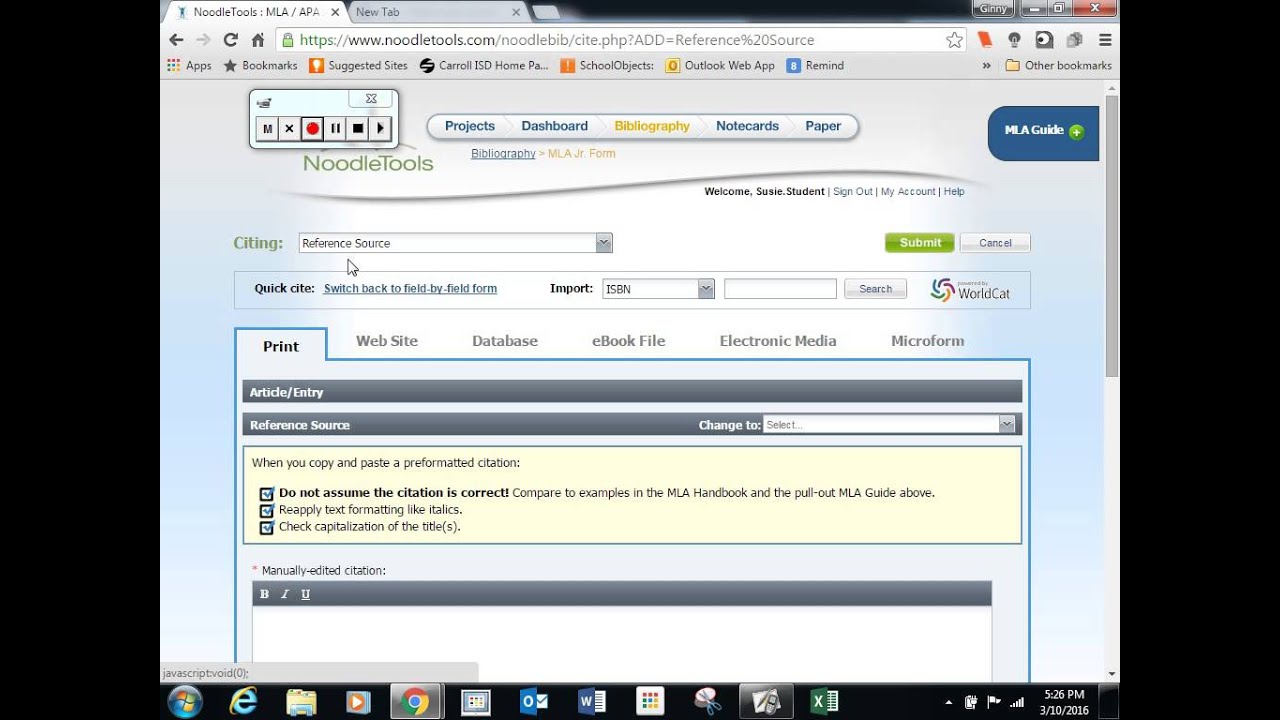Switch to the Print tab

(x=281, y=346)
